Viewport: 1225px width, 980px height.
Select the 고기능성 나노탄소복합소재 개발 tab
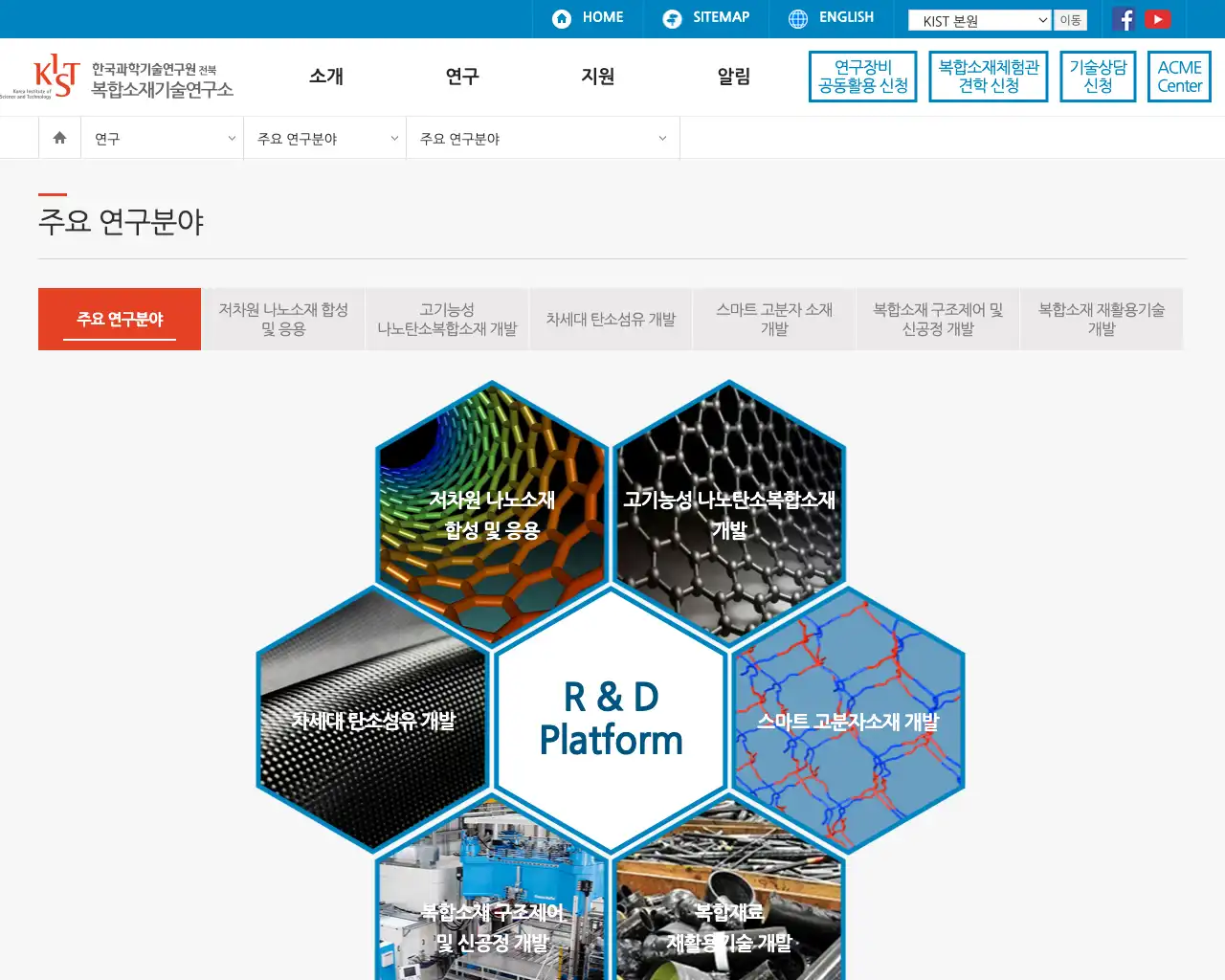click(x=447, y=319)
